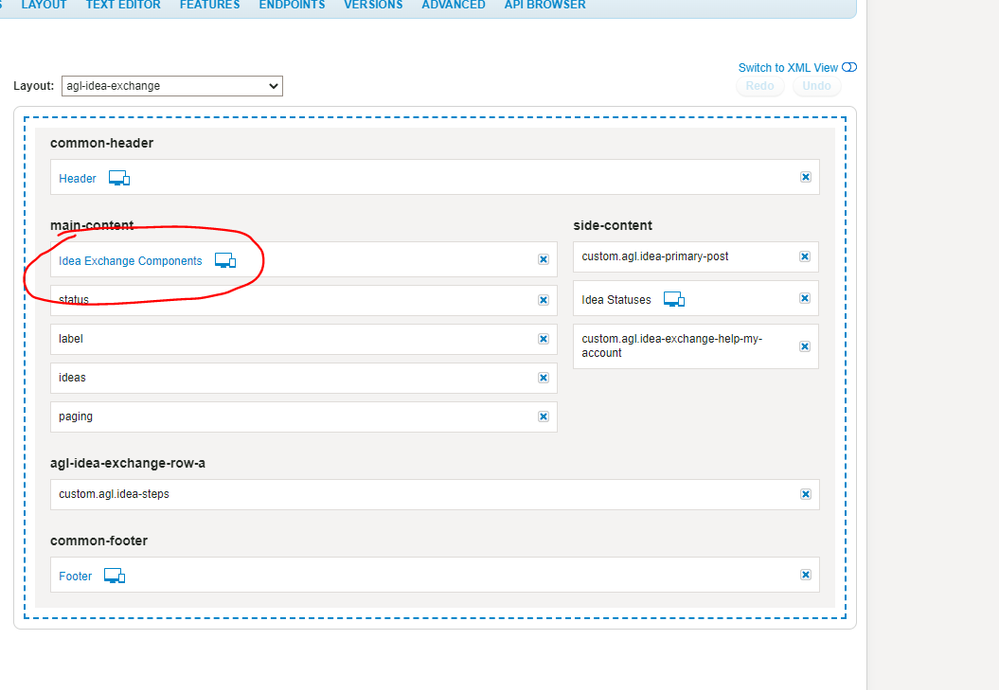Screen dimensions: 999x690
Task: Open the Idea Statuses link
Action: [x=616, y=300]
